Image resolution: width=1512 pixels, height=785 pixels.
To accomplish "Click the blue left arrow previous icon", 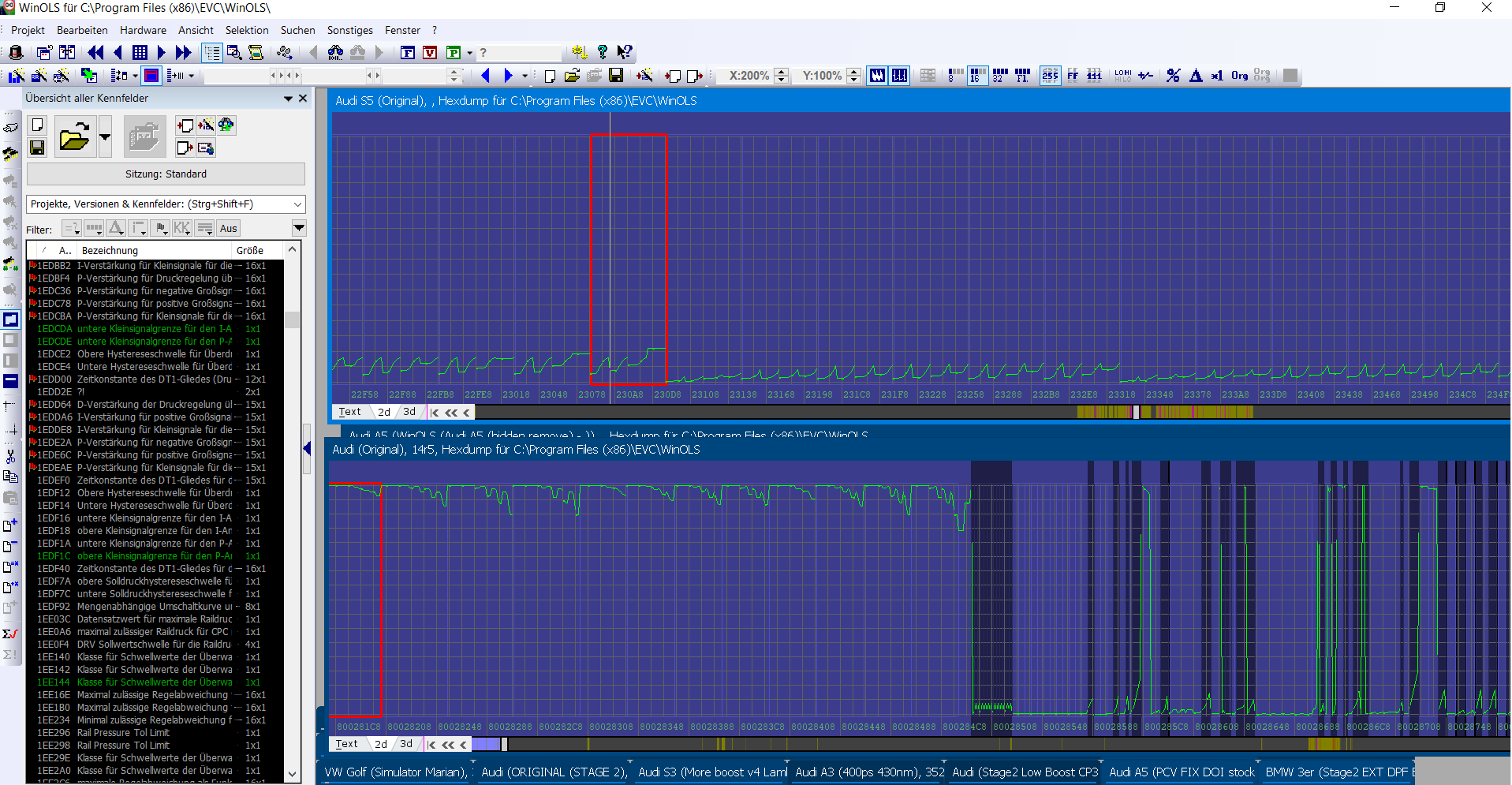I will coord(486,76).
